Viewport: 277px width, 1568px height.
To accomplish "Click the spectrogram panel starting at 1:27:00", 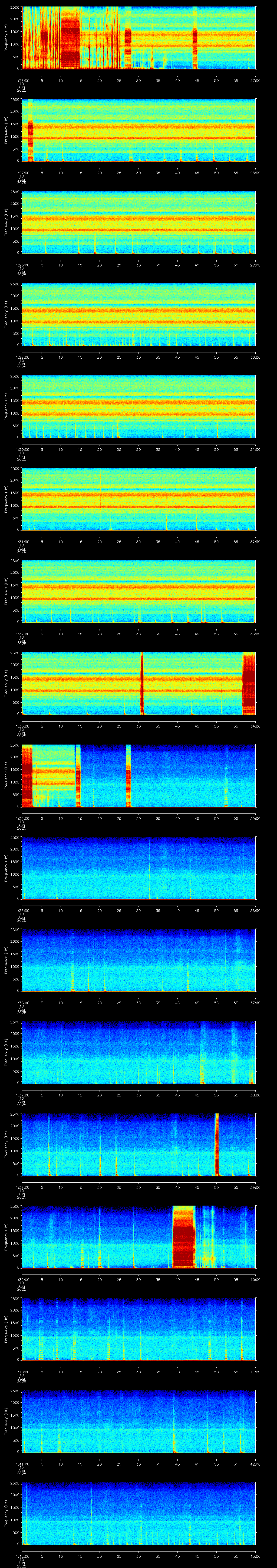I will (139, 130).
